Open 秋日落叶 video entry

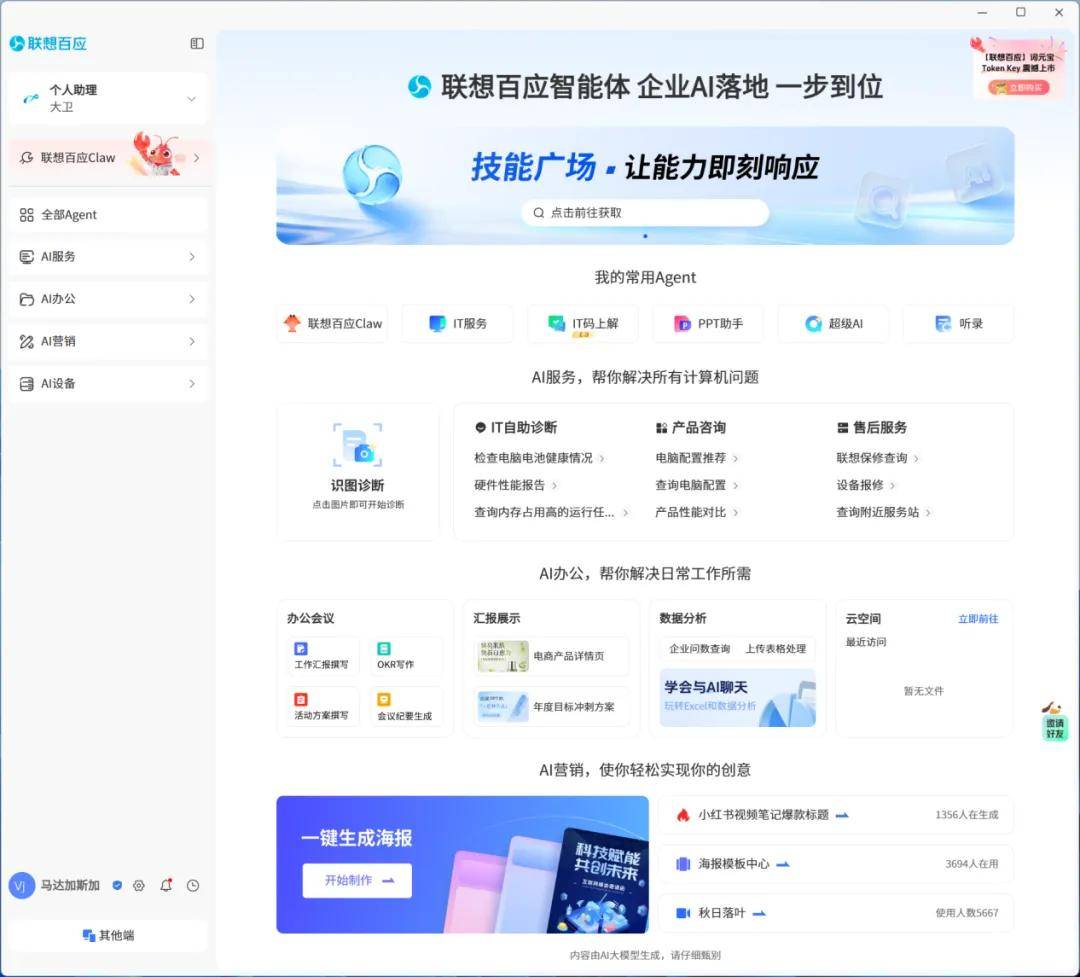point(835,913)
